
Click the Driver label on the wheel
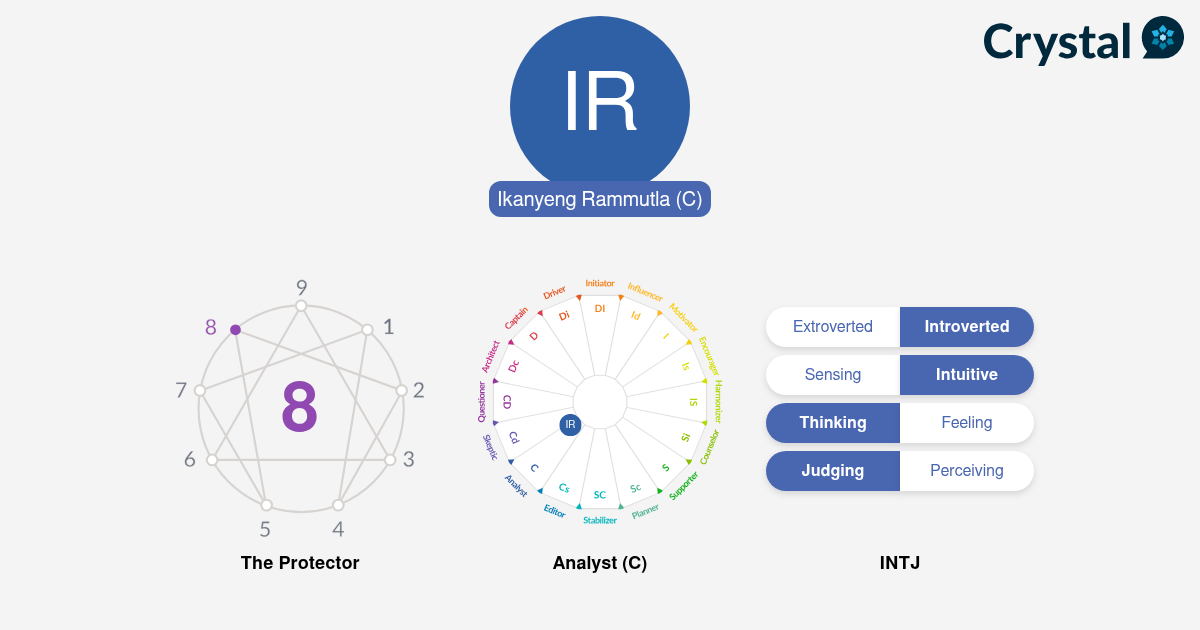555,292
